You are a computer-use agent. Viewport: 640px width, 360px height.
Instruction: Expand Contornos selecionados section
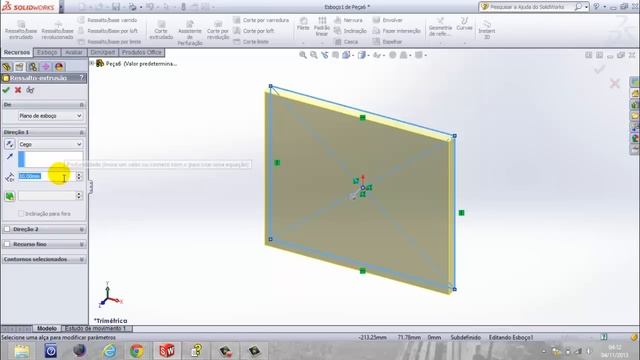(81, 259)
